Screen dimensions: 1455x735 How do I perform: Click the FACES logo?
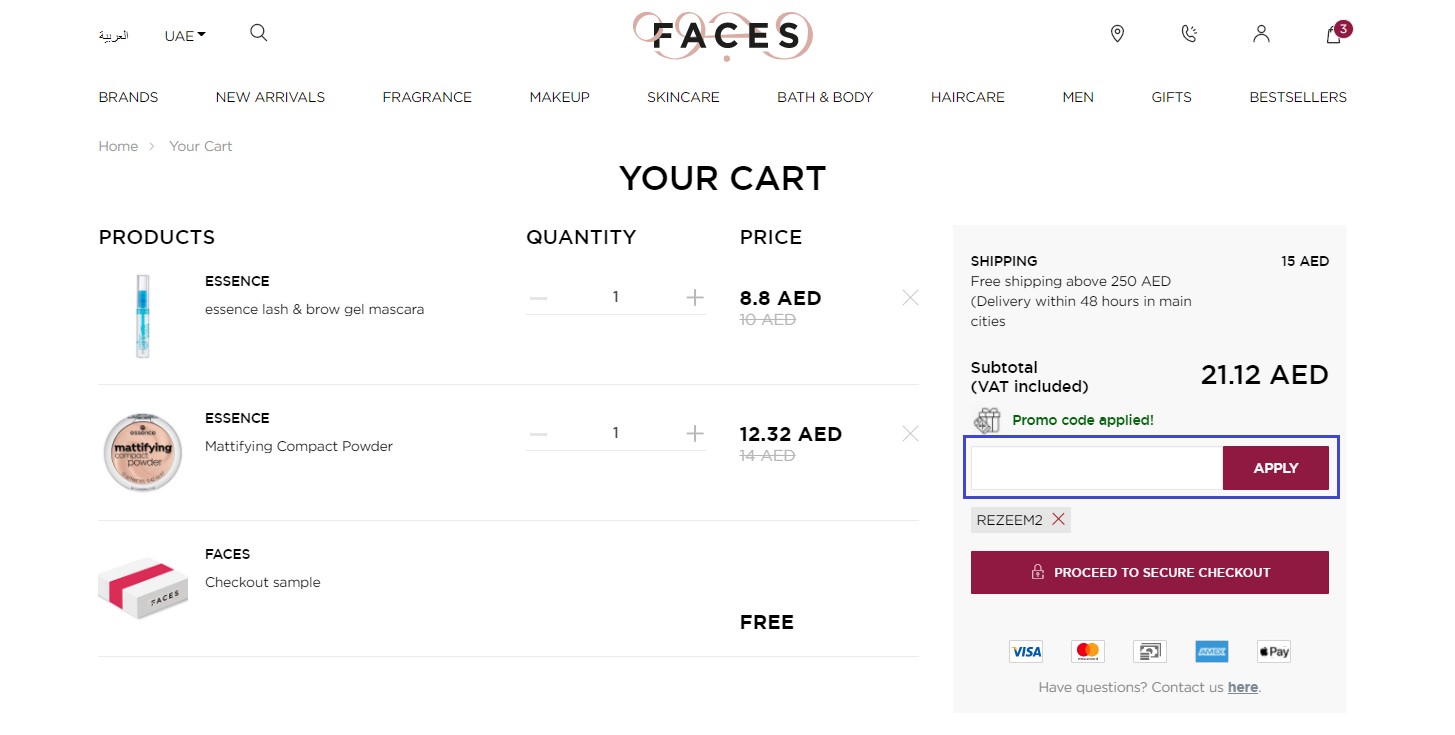click(723, 35)
